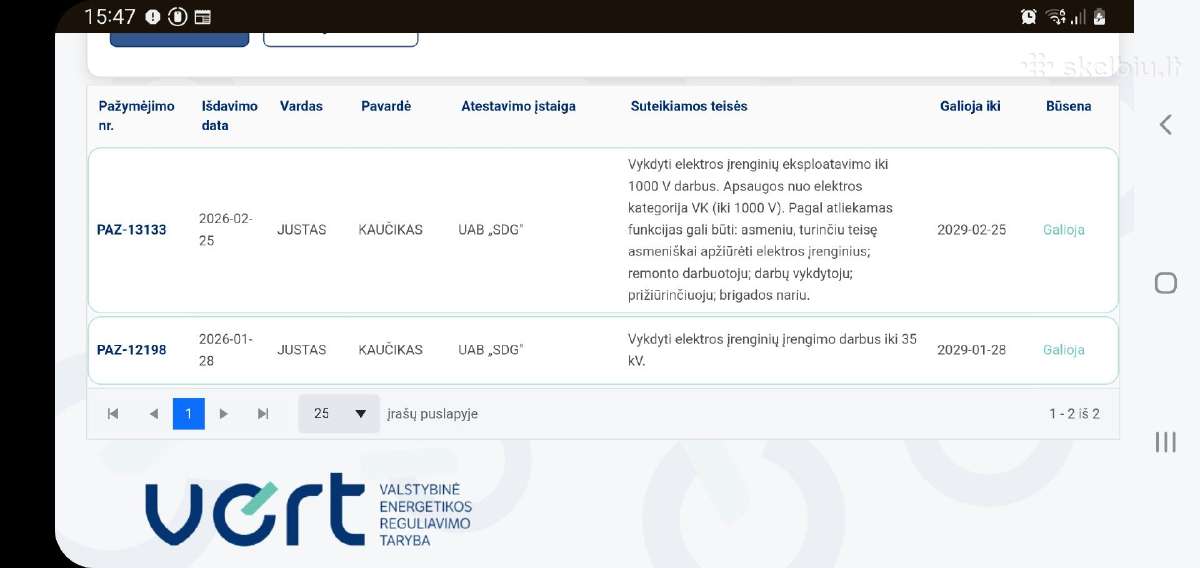Viewport: 1200px width, 568px height.
Task: Click the Galioja status for PAZ-12198
Action: pos(1064,350)
